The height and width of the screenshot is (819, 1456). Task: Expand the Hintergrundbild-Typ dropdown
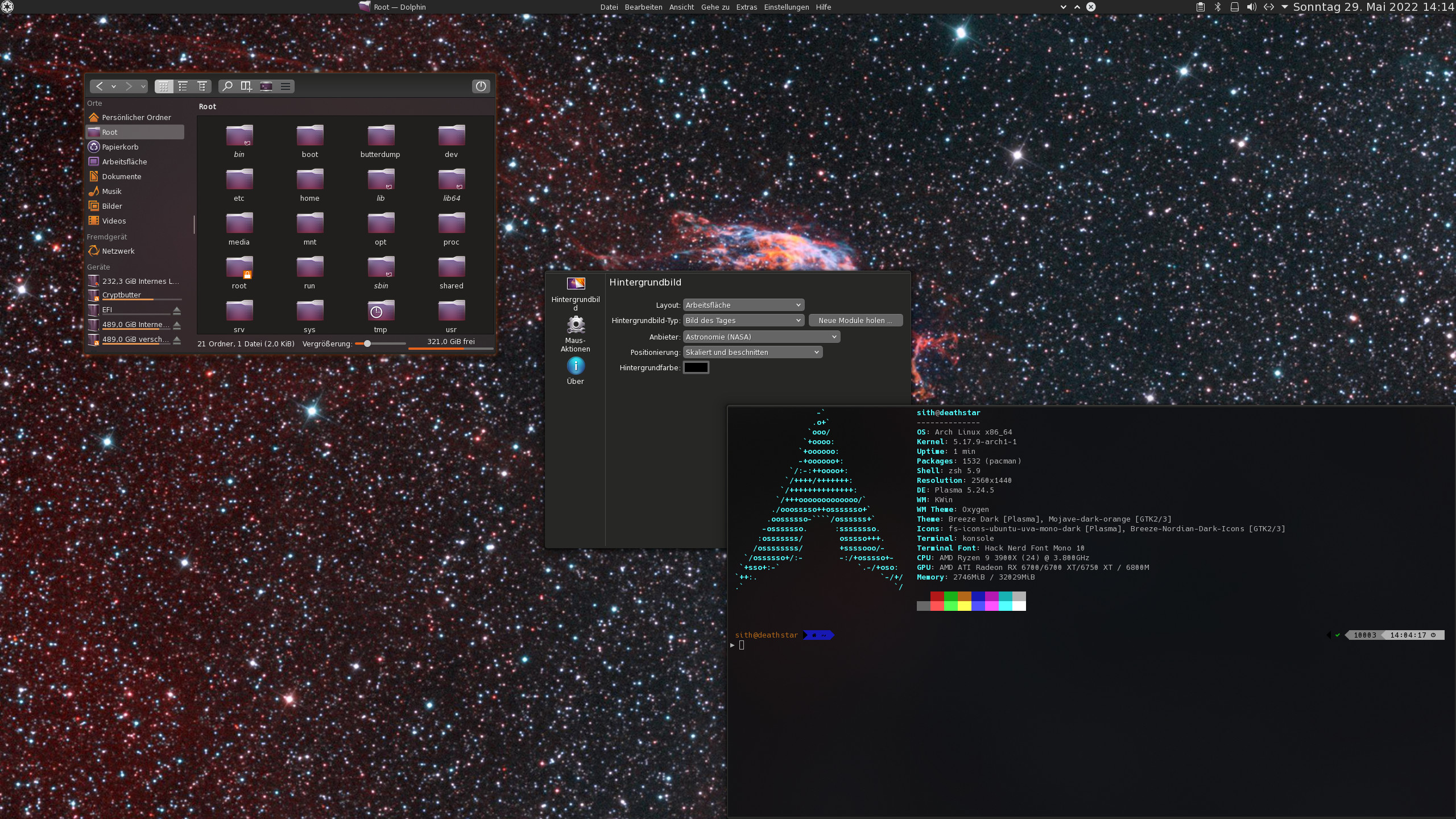743,320
